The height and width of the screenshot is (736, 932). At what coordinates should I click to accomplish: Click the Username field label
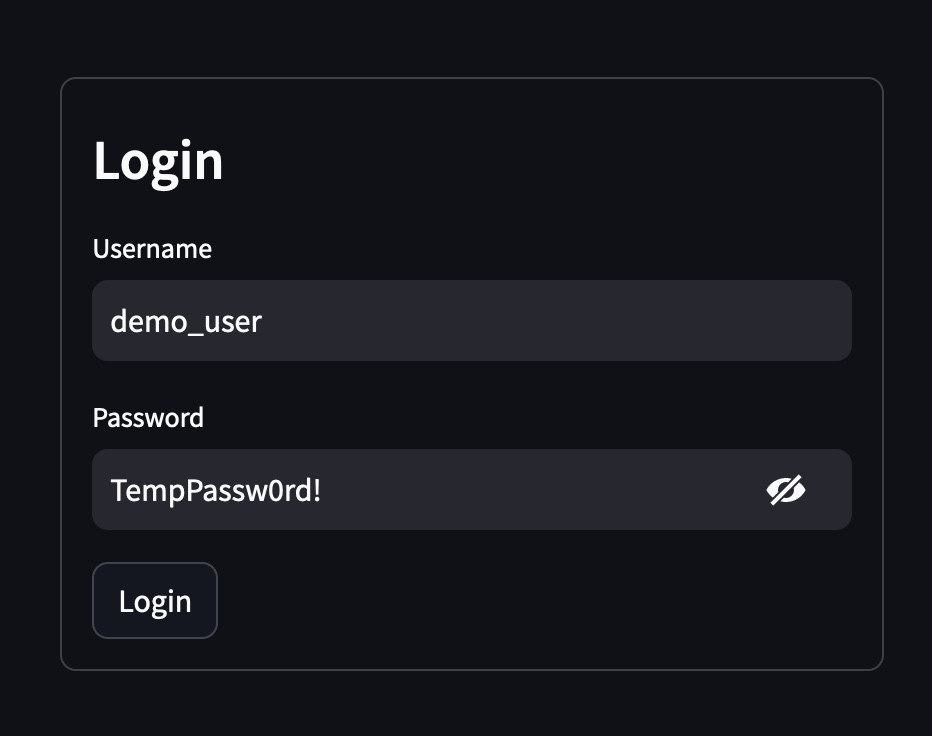152,249
